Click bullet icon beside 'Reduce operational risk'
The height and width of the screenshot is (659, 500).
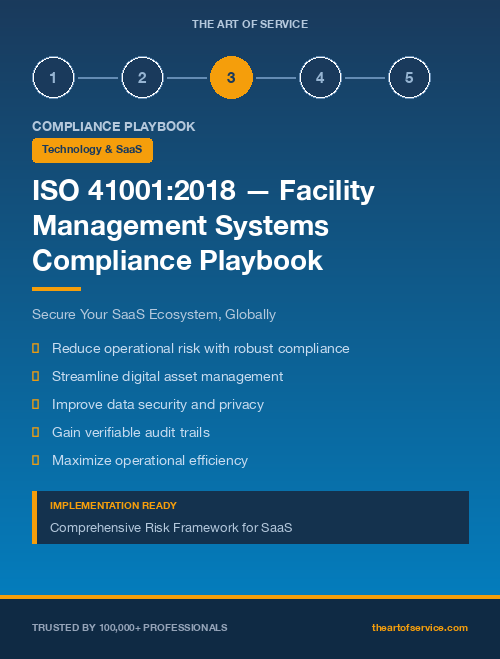pyautogui.click(x=36, y=348)
